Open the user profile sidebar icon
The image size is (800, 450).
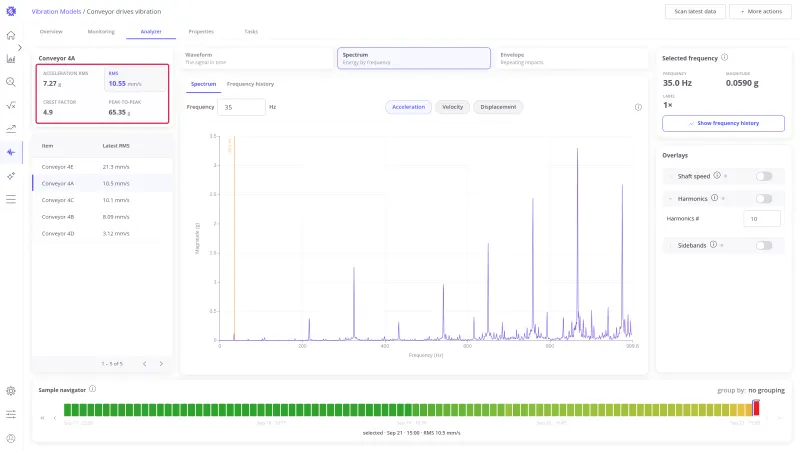tap(11, 438)
